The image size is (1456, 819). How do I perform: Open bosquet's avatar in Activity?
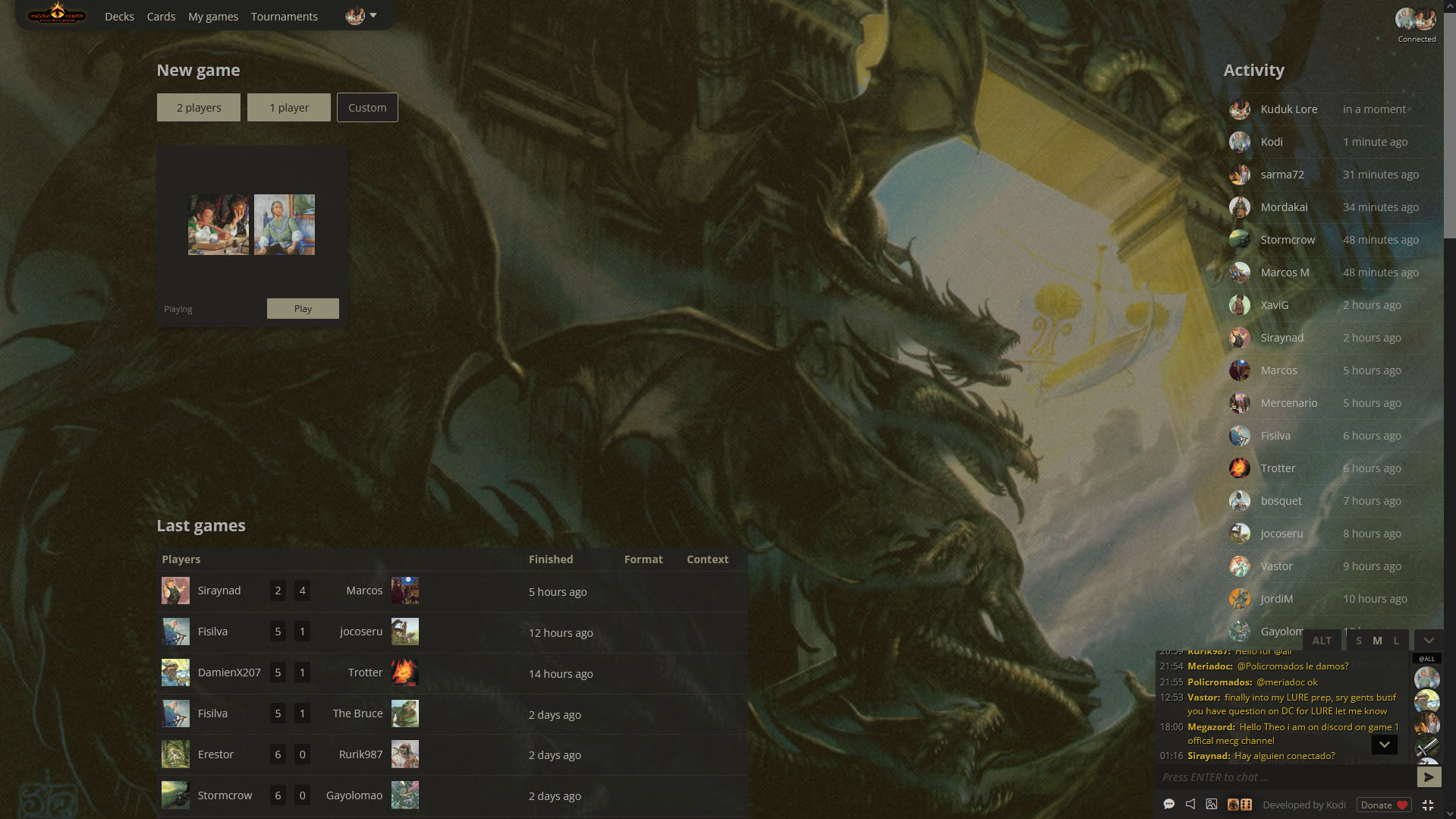point(1240,501)
